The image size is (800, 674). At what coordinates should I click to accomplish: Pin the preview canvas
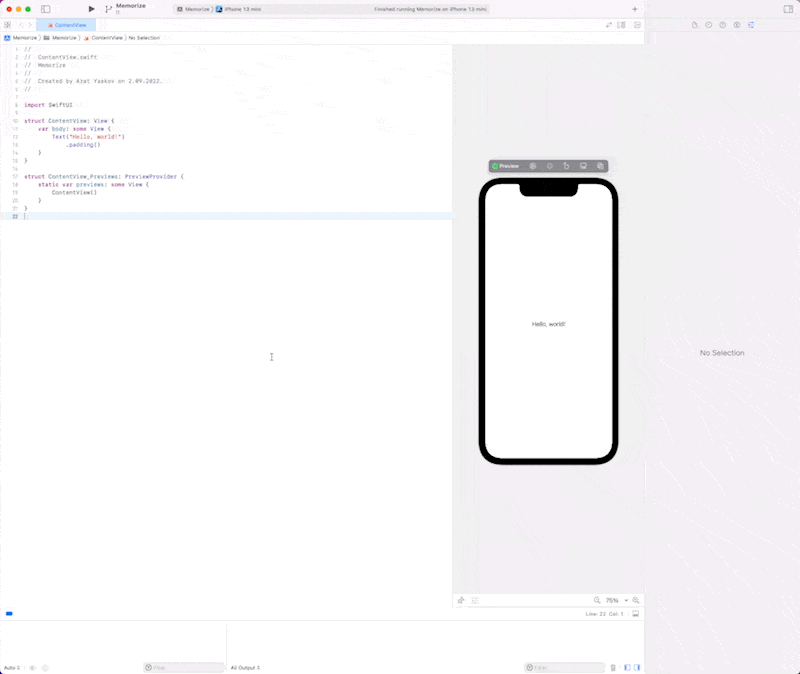point(461,601)
